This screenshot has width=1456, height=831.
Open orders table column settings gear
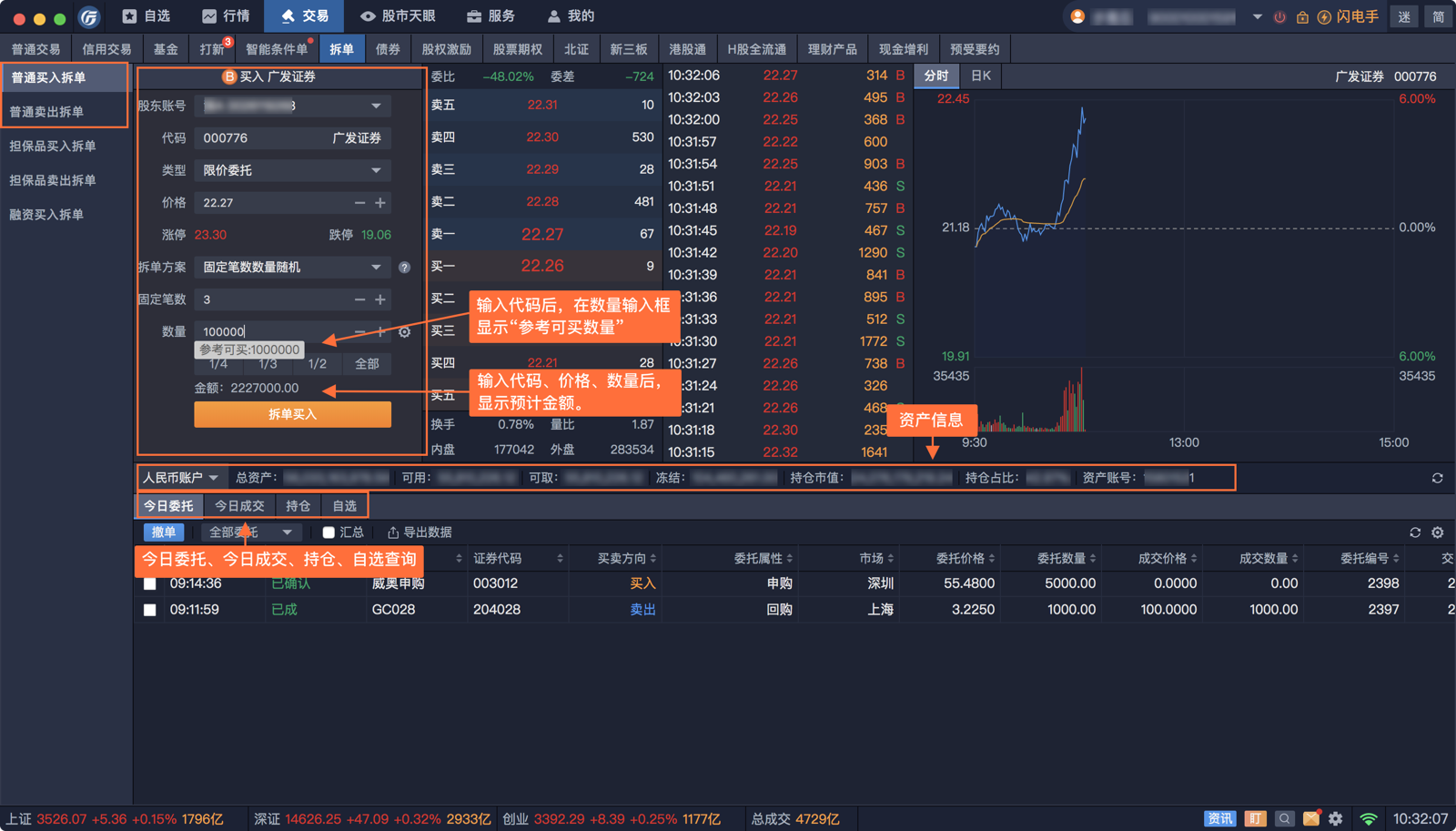(1438, 532)
